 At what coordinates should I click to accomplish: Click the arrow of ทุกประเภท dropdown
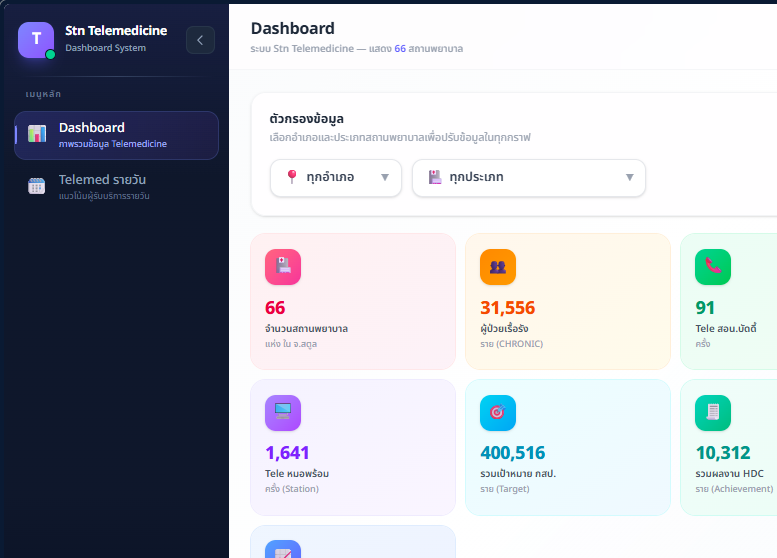pyautogui.click(x=629, y=177)
